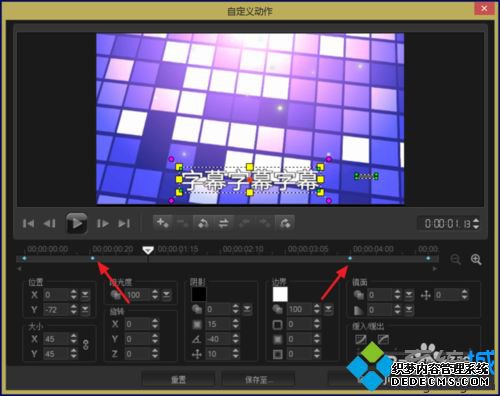Move keyframe to the left
Image resolution: width=500 pixels, height=396 pixels.
coord(244,223)
